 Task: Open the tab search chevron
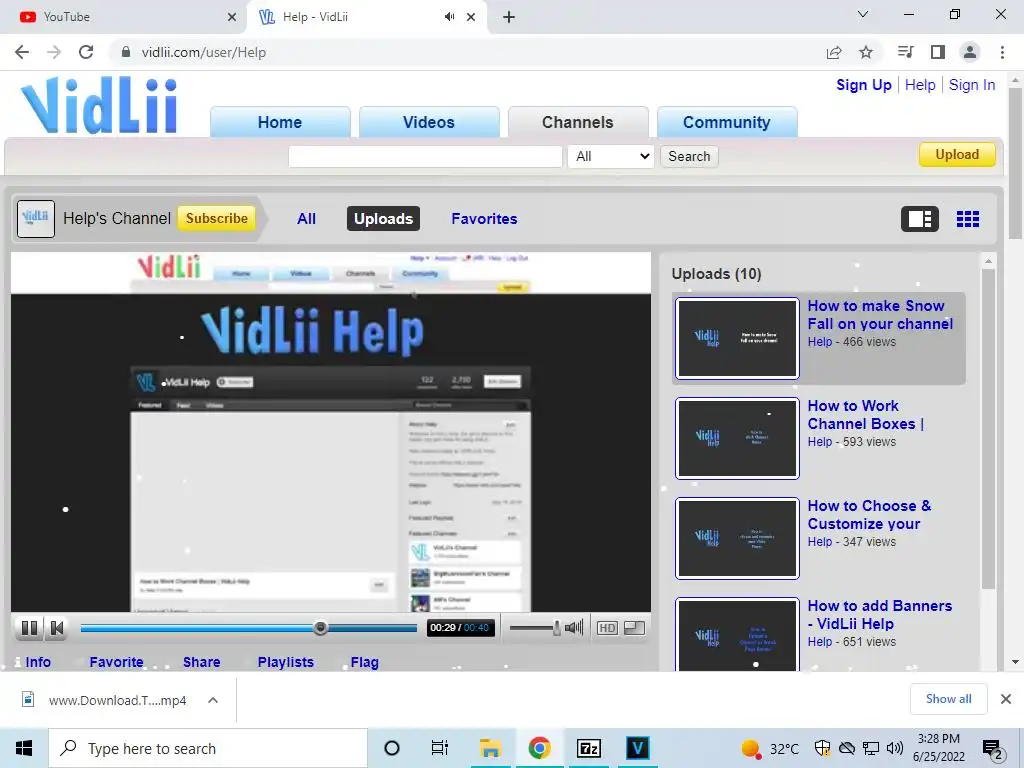[863, 14]
